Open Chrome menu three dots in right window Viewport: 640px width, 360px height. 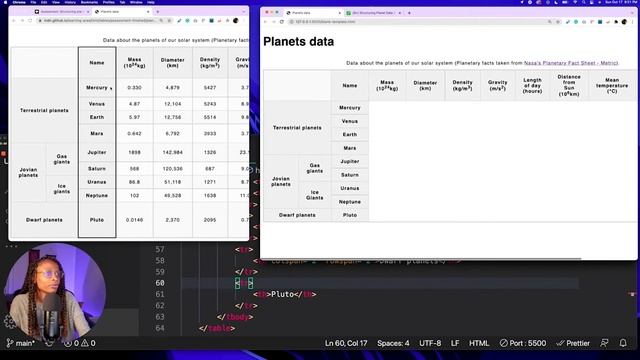pos(633,22)
